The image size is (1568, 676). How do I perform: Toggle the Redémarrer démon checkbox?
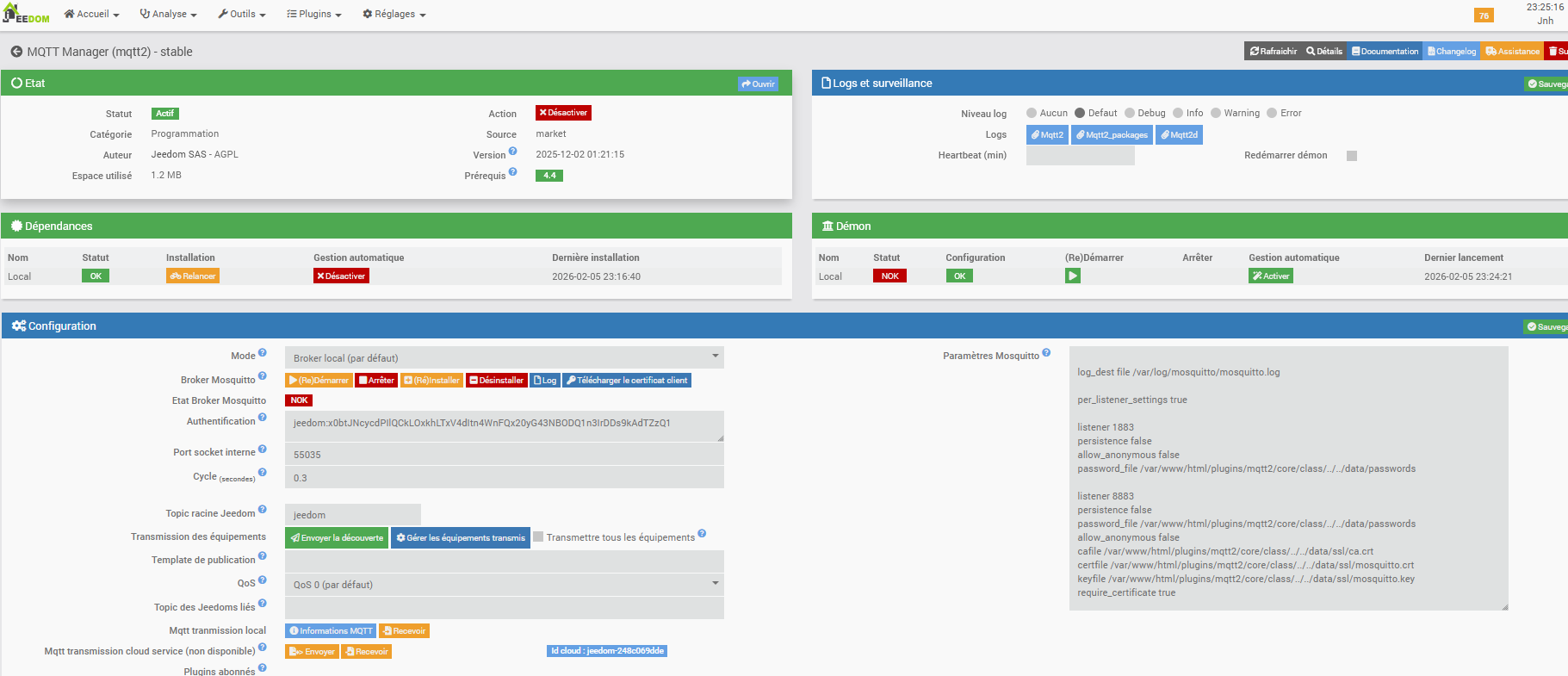click(1352, 156)
